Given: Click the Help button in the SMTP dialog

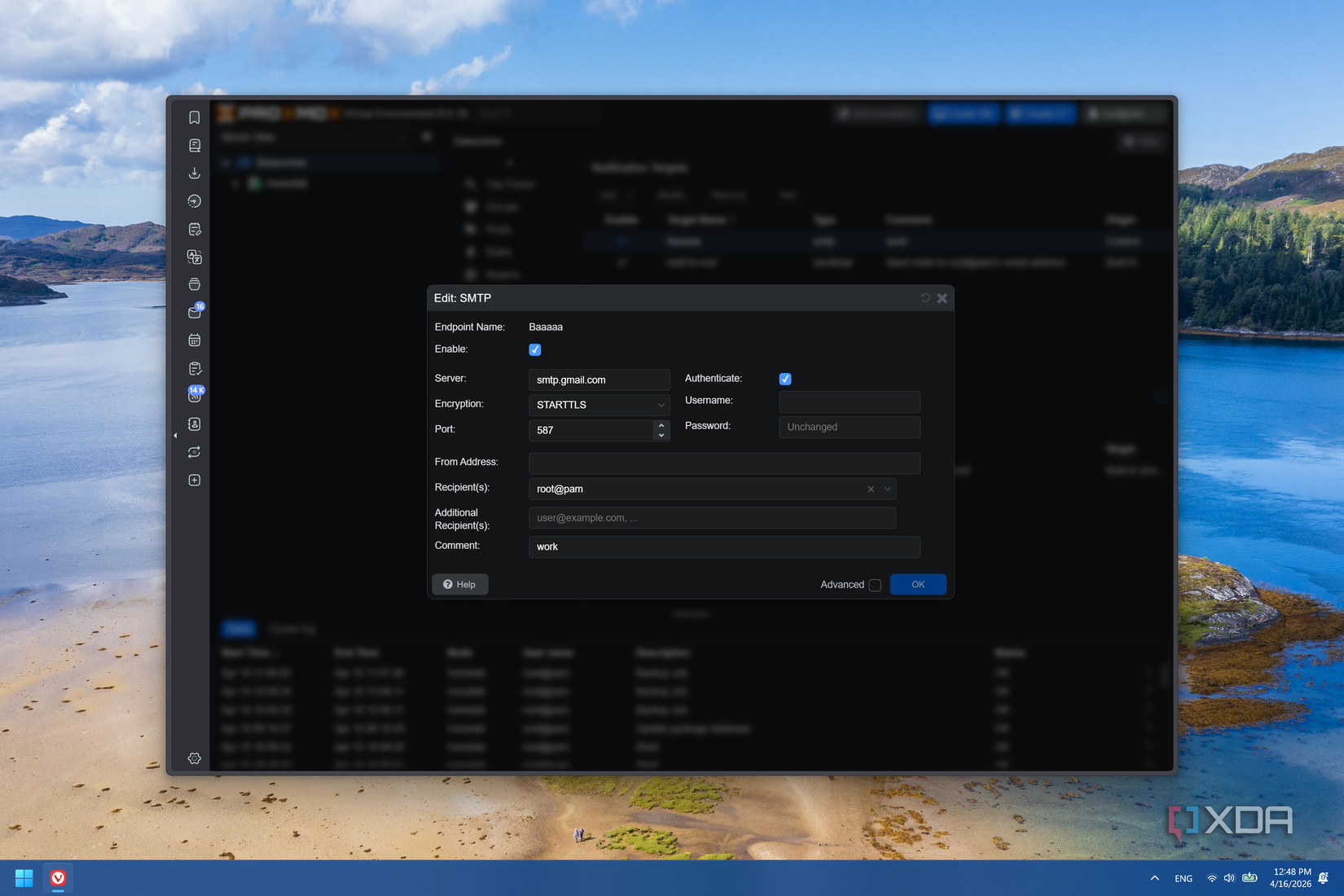Looking at the screenshot, I should (459, 584).
